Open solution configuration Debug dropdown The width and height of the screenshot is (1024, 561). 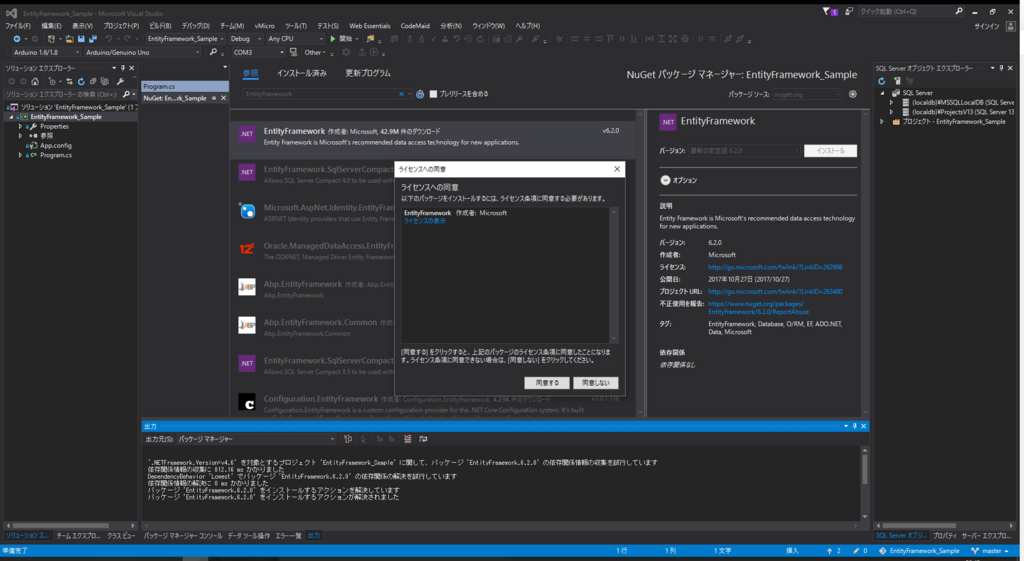[246, 39]
